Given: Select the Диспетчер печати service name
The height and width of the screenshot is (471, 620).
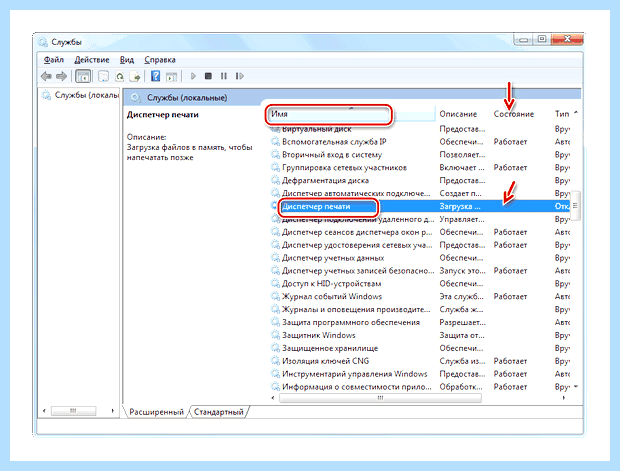Looking at the screenshot, I should point(316,206).
